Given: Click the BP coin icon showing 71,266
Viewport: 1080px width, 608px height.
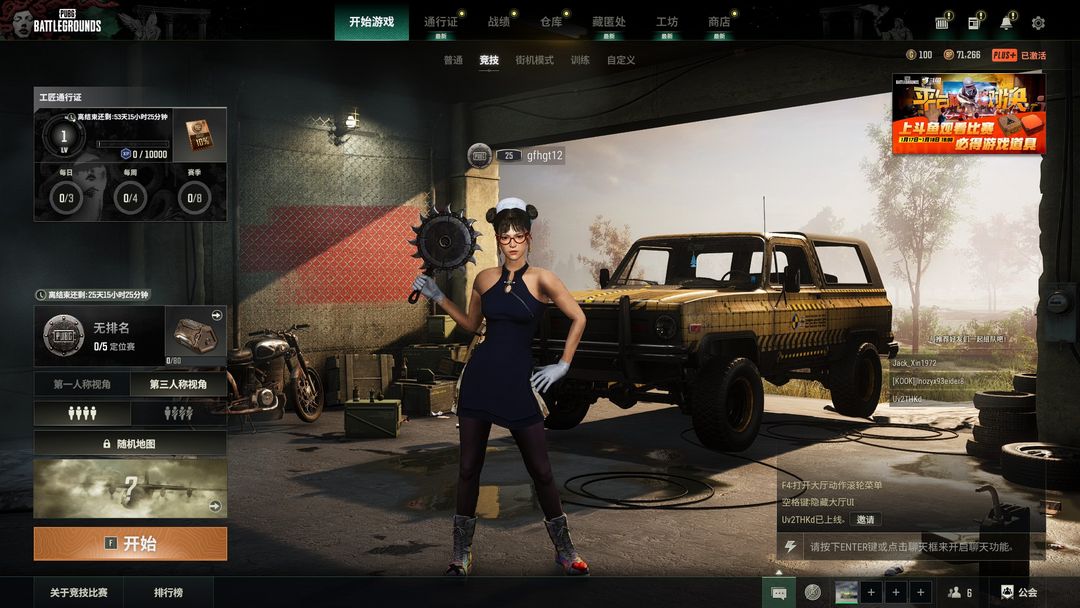Looking at the screenshot, I should point(948,55).
